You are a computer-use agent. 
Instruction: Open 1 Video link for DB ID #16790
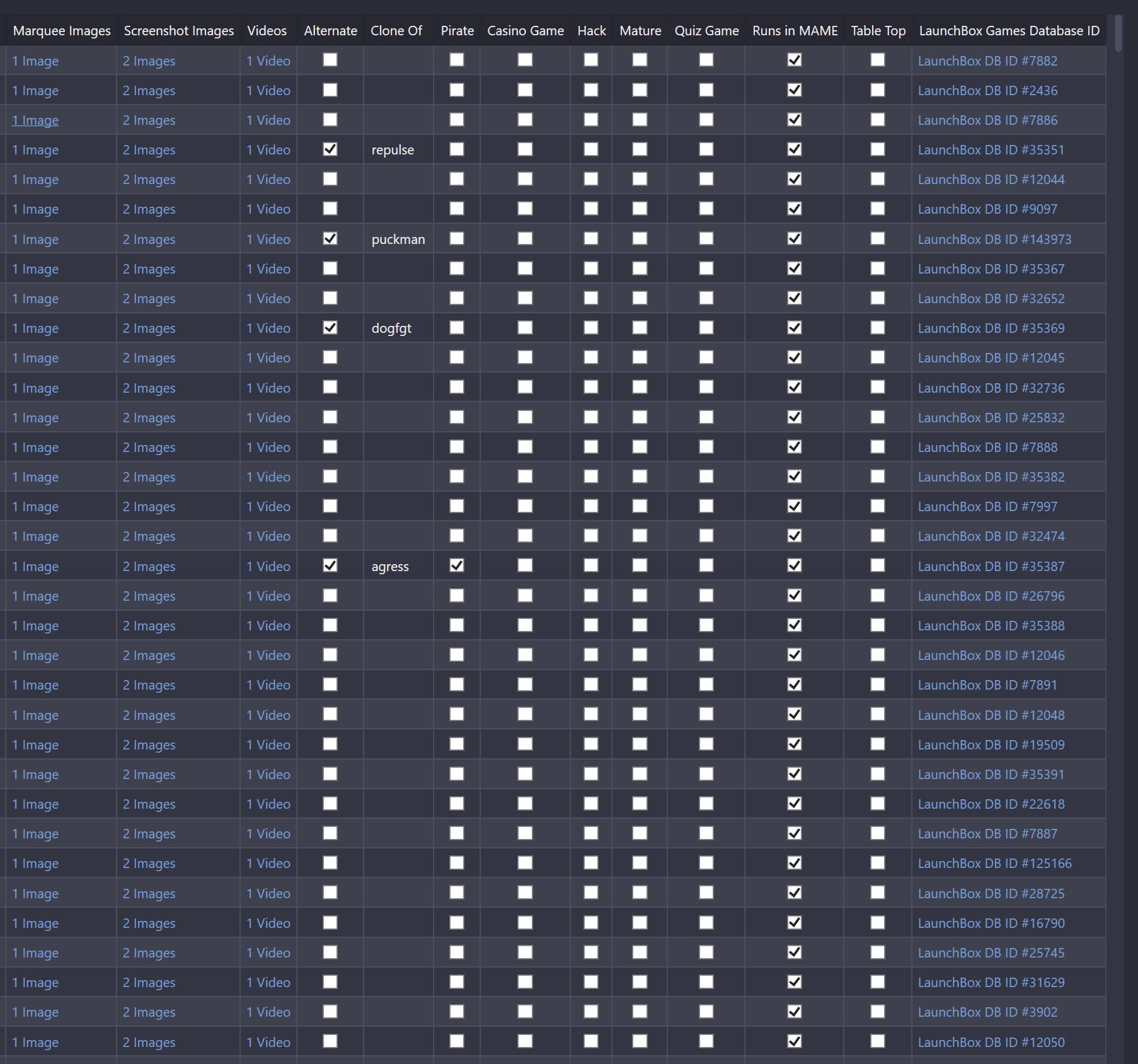point(268,923)
